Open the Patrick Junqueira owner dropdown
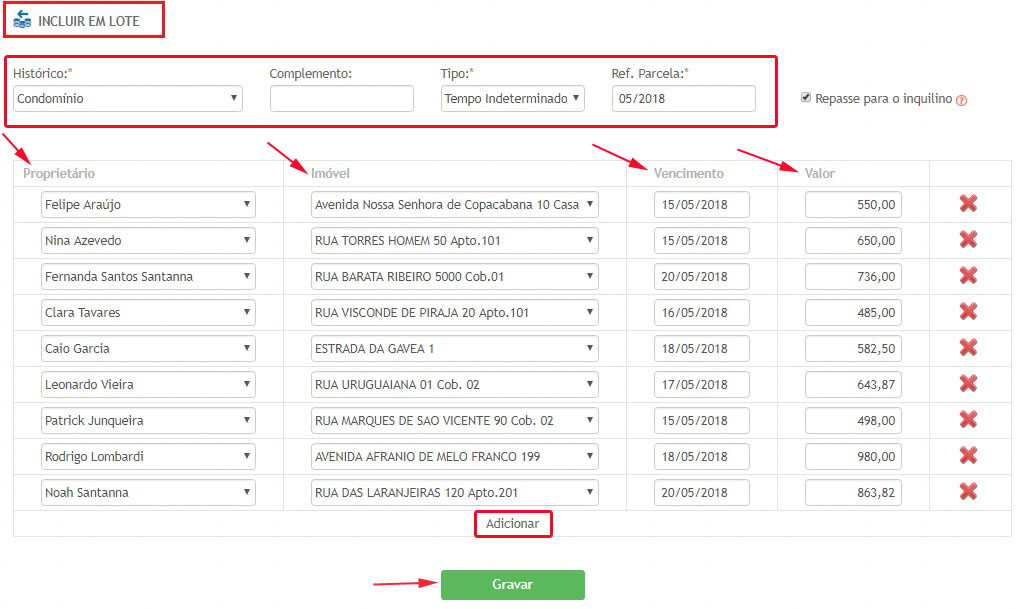Image resolution: width=1025 pixels, height=609 pixels. tap(148, 421)
